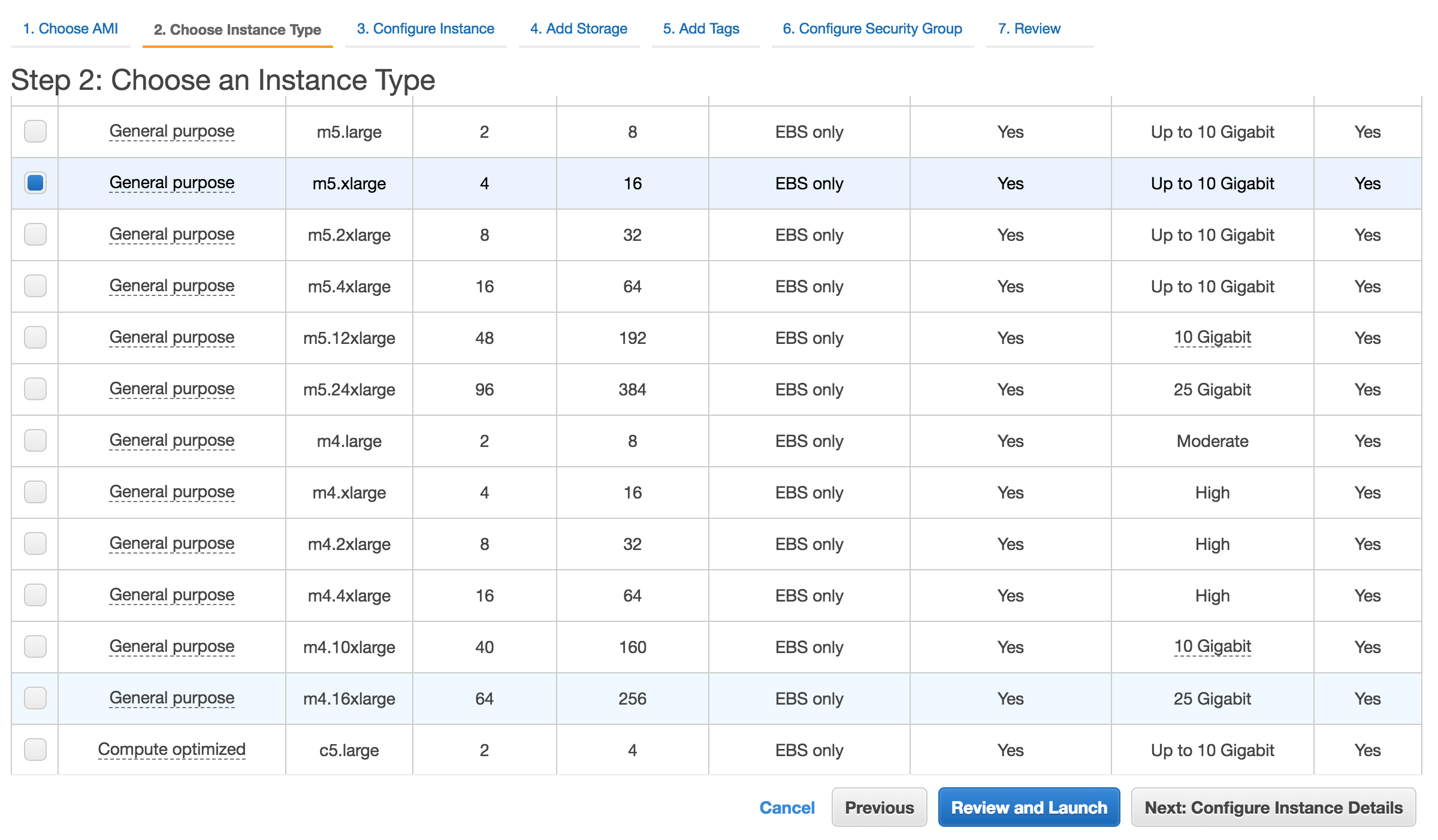1438x840 pixels.
Task: Select the m4.xlarge instance checkbox
Action: pos(35,492)
